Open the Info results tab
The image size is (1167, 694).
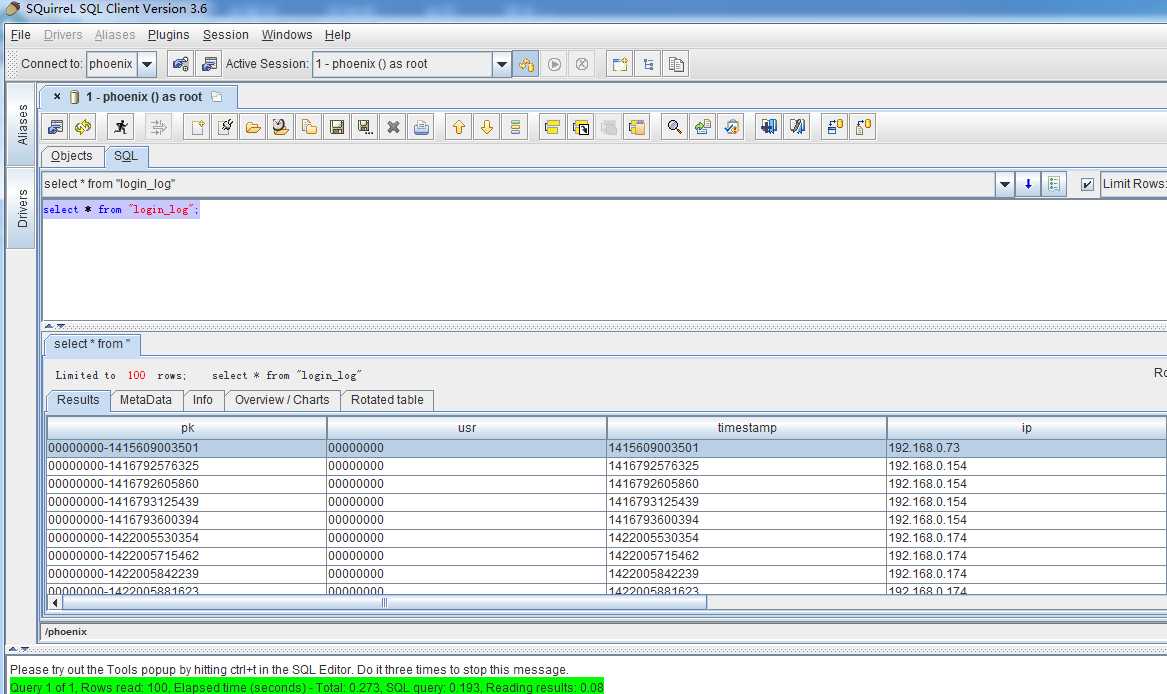tap(202, 400)
